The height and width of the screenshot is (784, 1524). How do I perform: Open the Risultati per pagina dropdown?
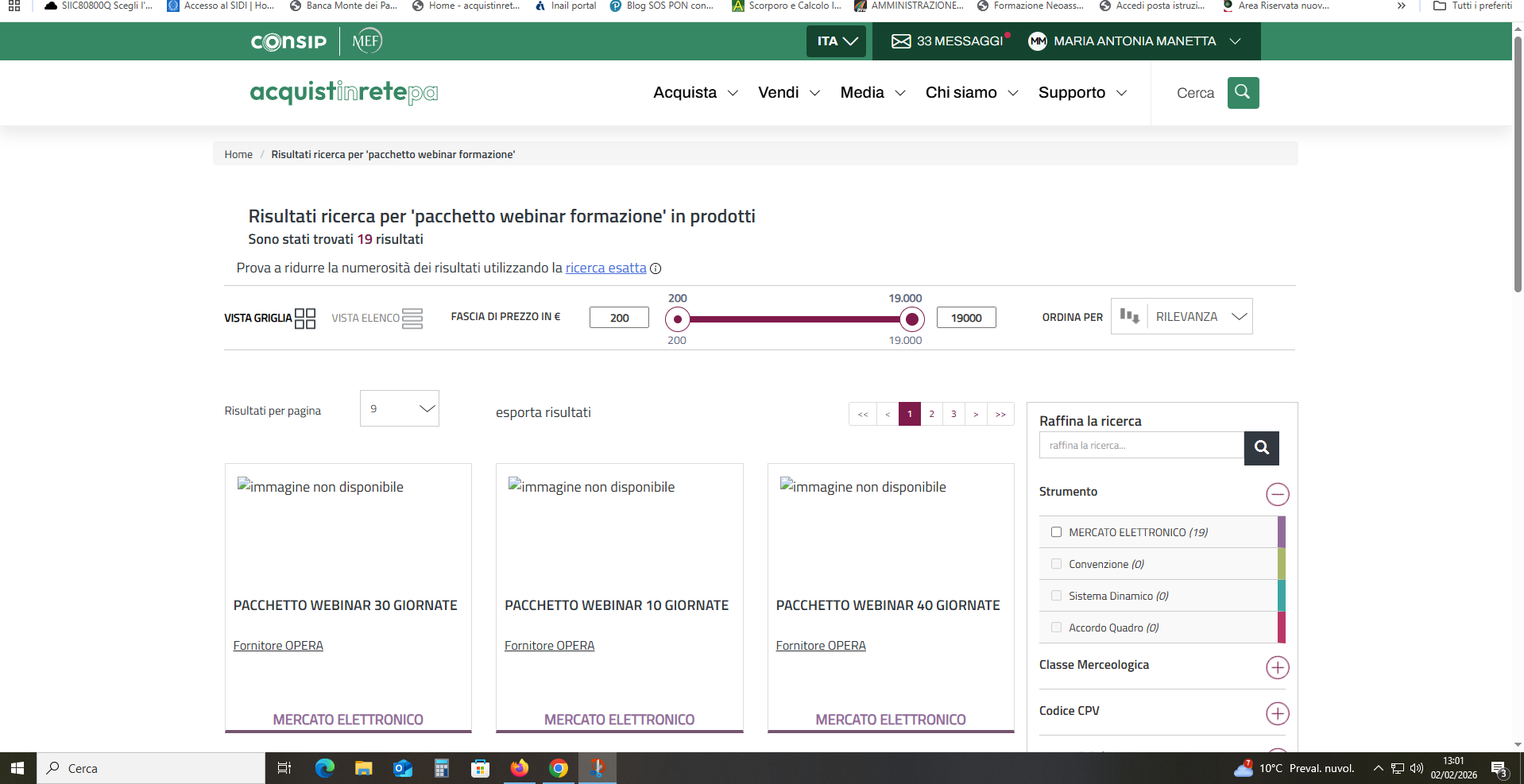point(400,408)
